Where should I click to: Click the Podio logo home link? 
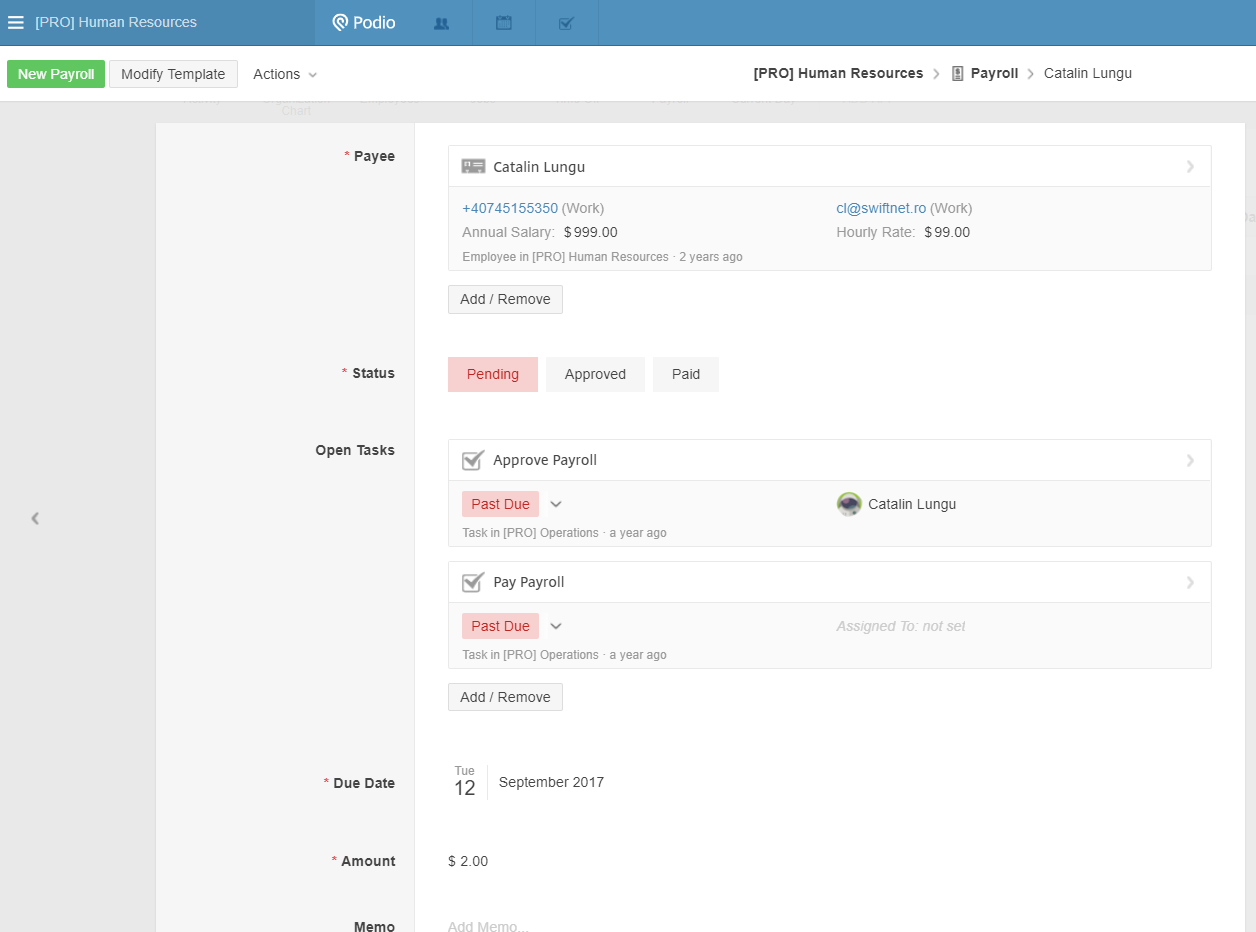pyautogui.click(x=364, y=22)
